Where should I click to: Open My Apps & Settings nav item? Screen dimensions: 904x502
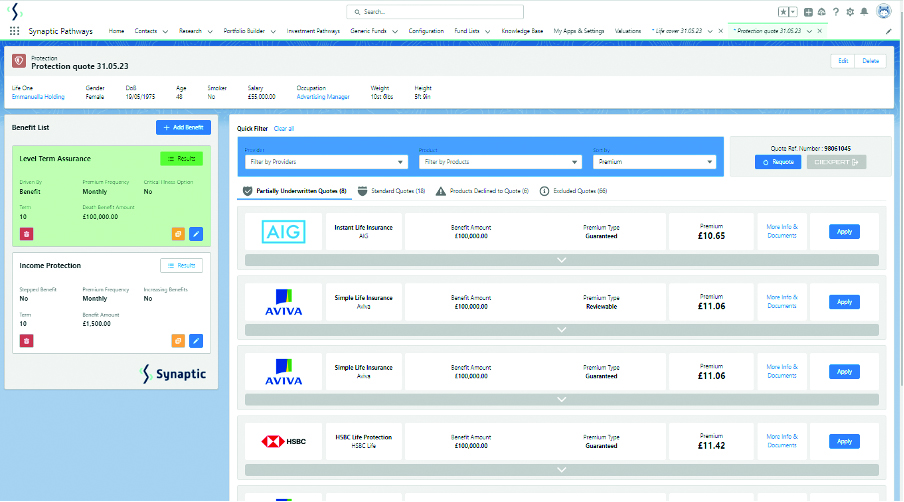[x=579, y=31]
